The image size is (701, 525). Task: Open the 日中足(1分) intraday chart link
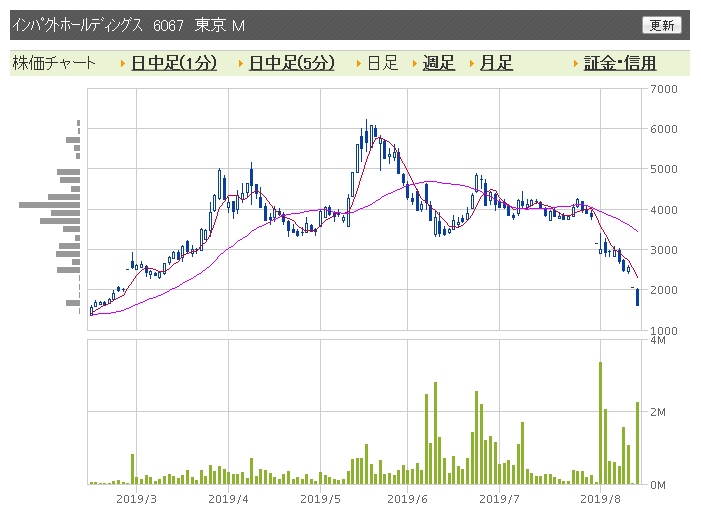click(174, 63)
